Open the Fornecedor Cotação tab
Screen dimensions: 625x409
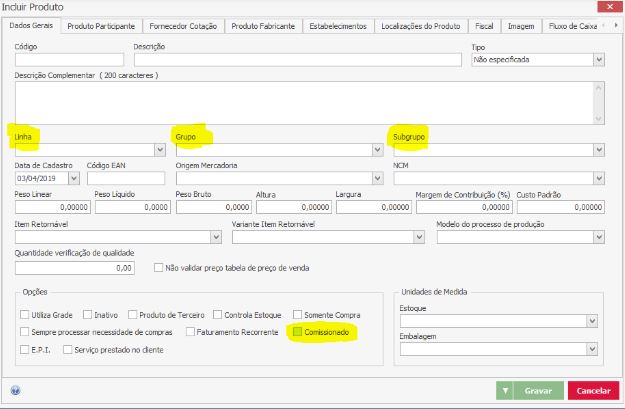coord(184,26)
